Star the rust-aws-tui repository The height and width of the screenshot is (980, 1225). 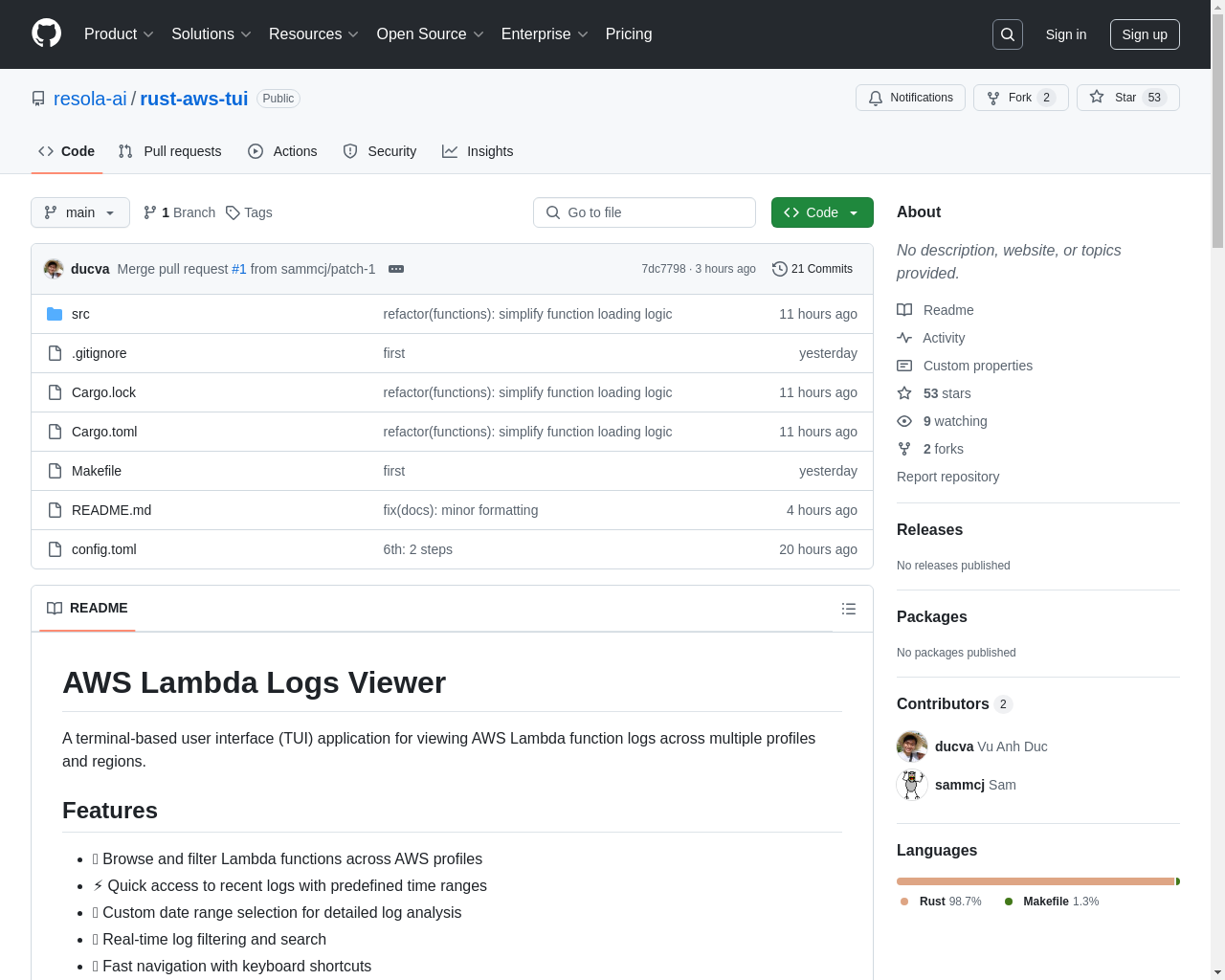coord(1127,98)
